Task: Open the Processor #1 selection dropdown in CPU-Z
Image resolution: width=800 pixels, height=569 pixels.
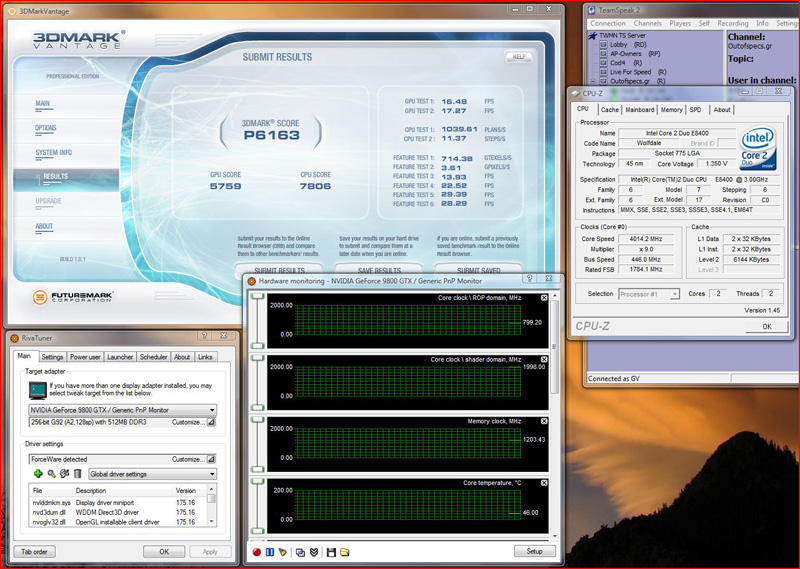Action: coord(675,294)
